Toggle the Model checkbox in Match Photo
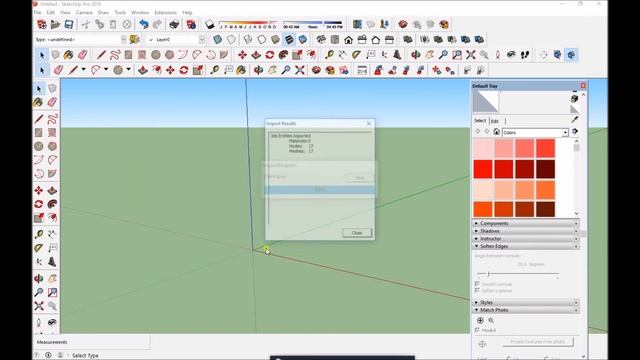Image resolution: width=640 pixels, height=360 pixels. [x=477, y=330]
